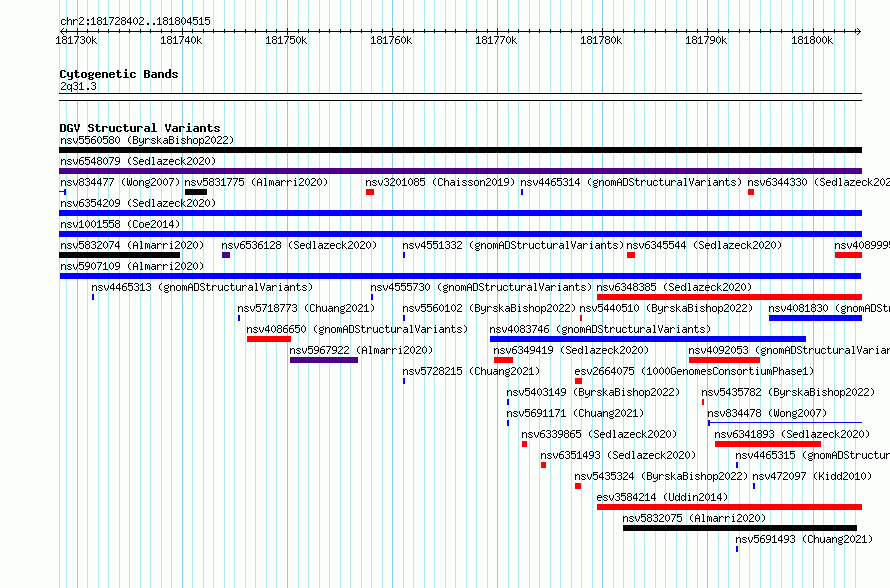Click the blue bar under nsv6354209

pos(460,213)
